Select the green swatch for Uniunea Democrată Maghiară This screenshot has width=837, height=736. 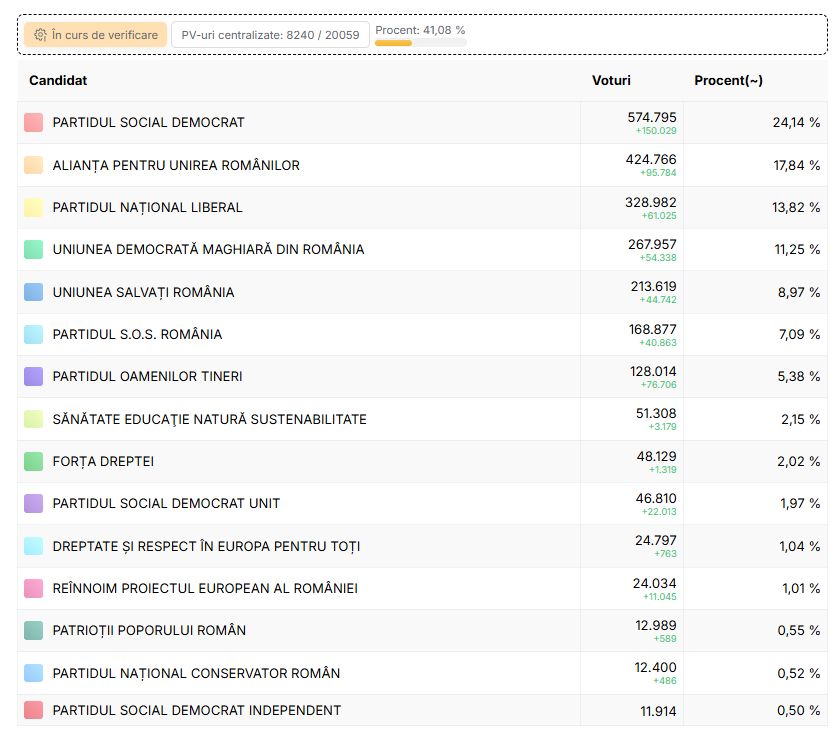click(33, 249)
